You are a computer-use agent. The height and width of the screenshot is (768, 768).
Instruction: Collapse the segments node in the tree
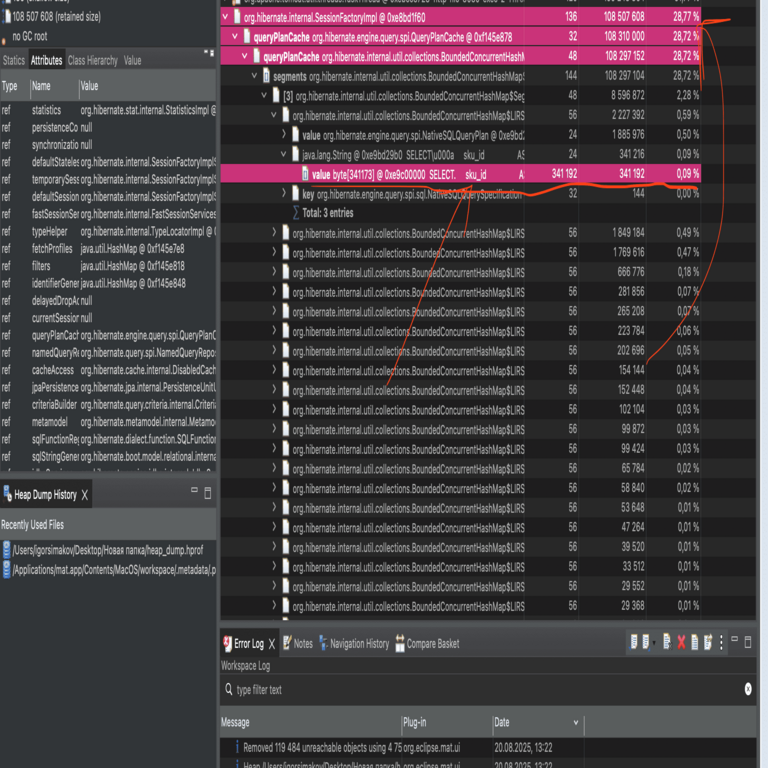pos(255,76)
